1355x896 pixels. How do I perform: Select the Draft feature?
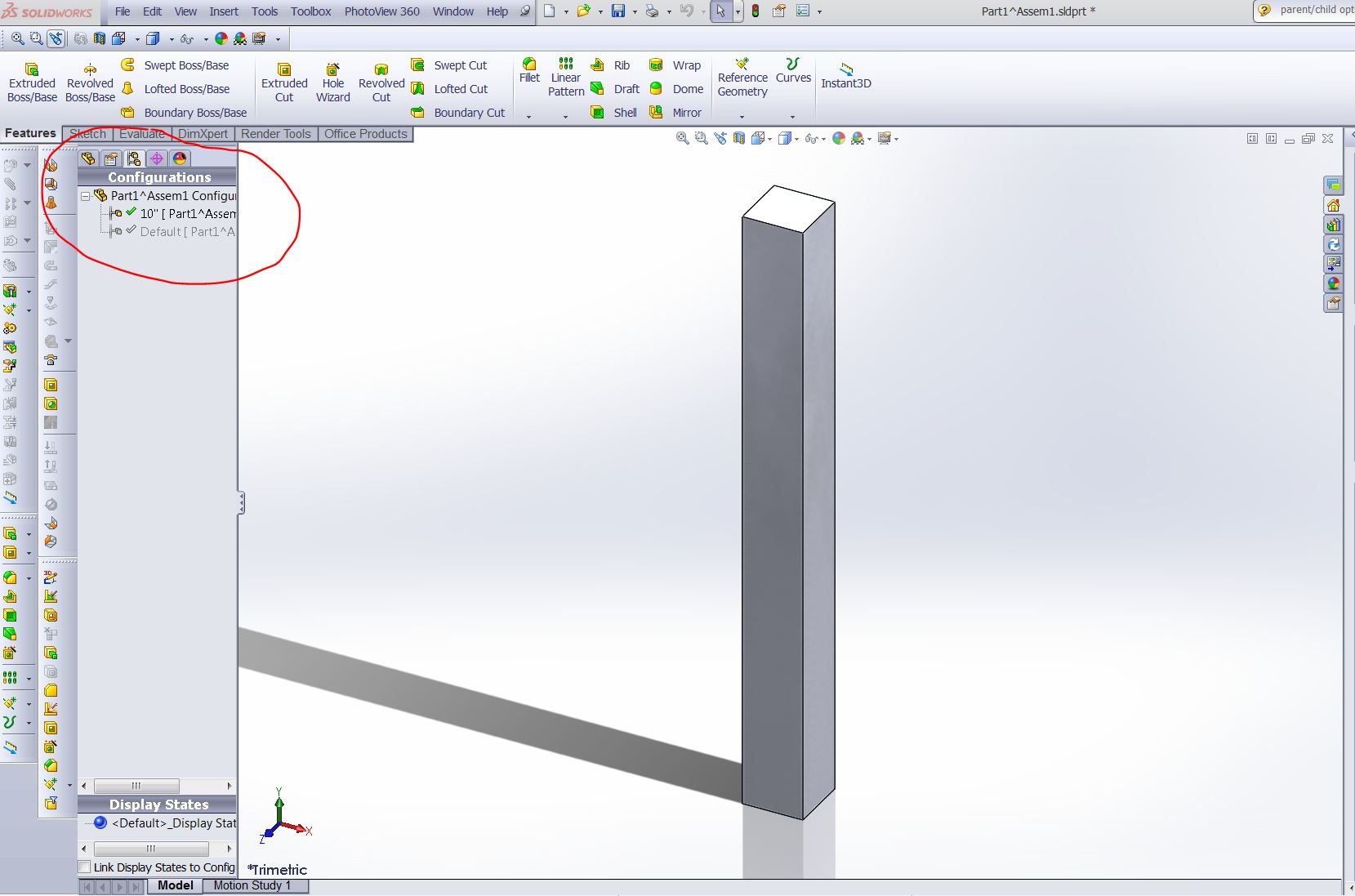coord(615,89)
